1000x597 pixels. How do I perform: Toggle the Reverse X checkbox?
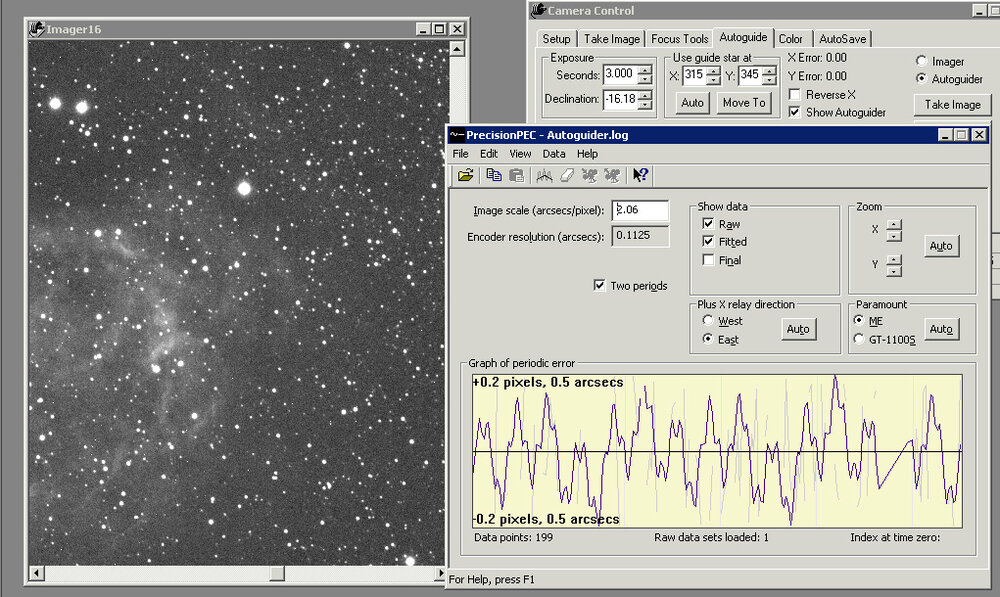[795, 95]
